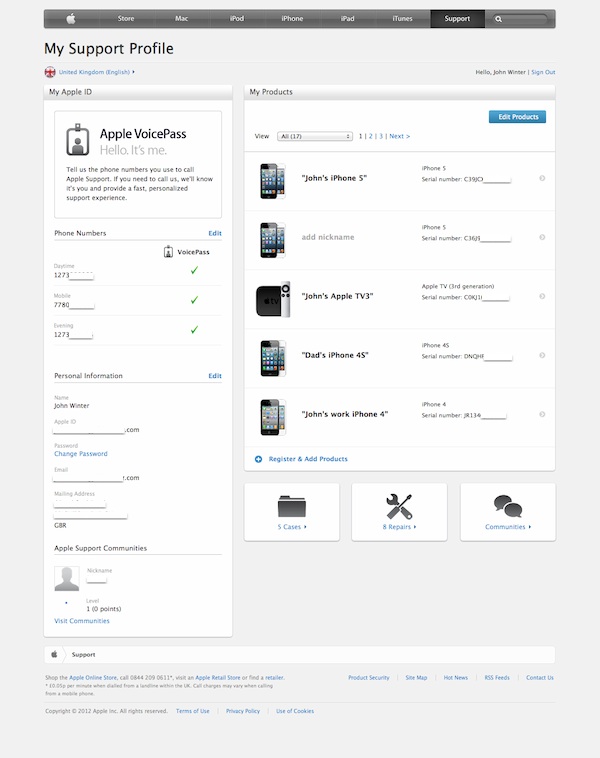This screenshot has height=758, width=600.
Task: Open the RSS Feeds footer link
Action: pyautogui.click(x=497, y=678)
